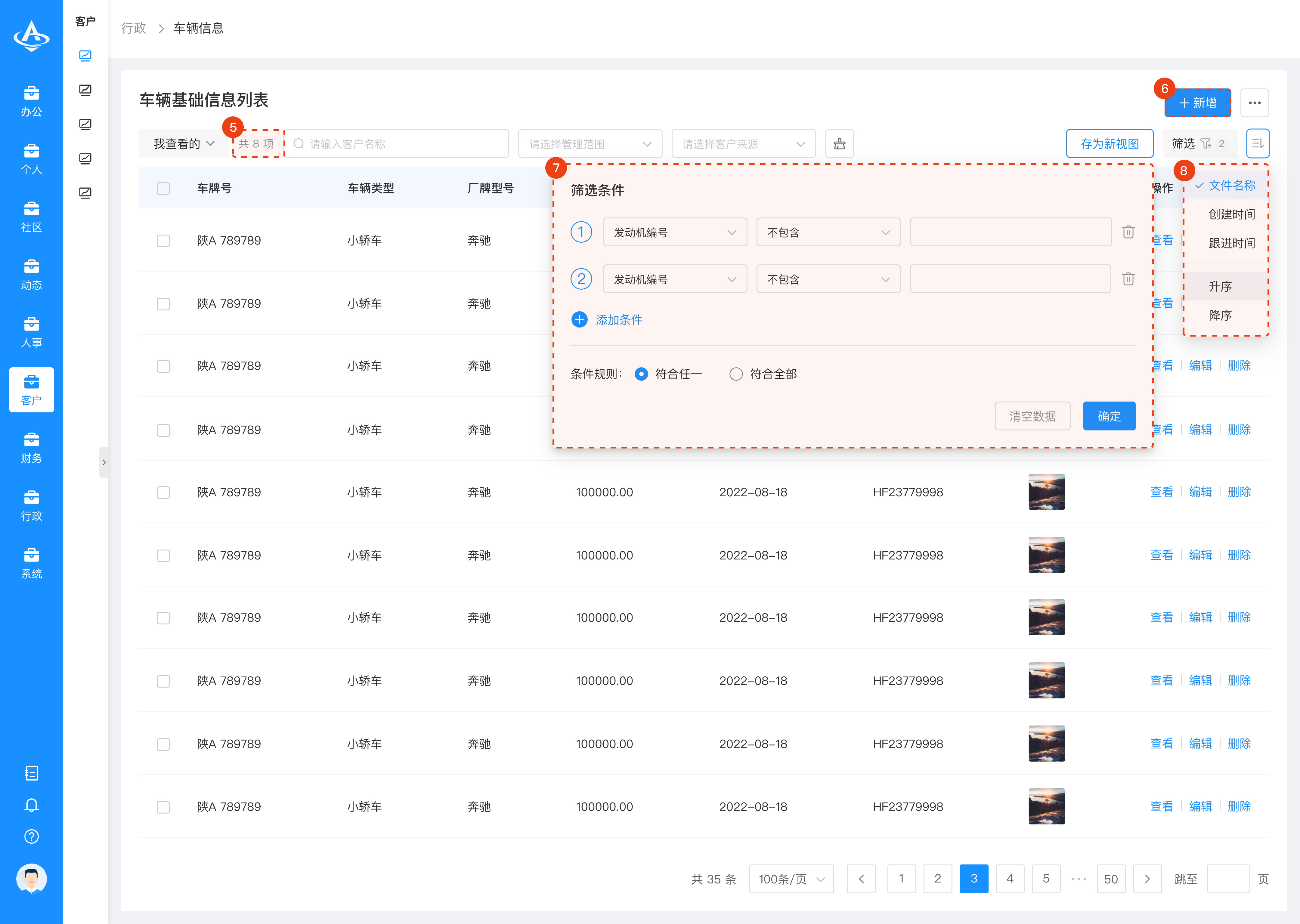
Task: Click the 跳至 page number input
Action: (x=1228, y=879)
